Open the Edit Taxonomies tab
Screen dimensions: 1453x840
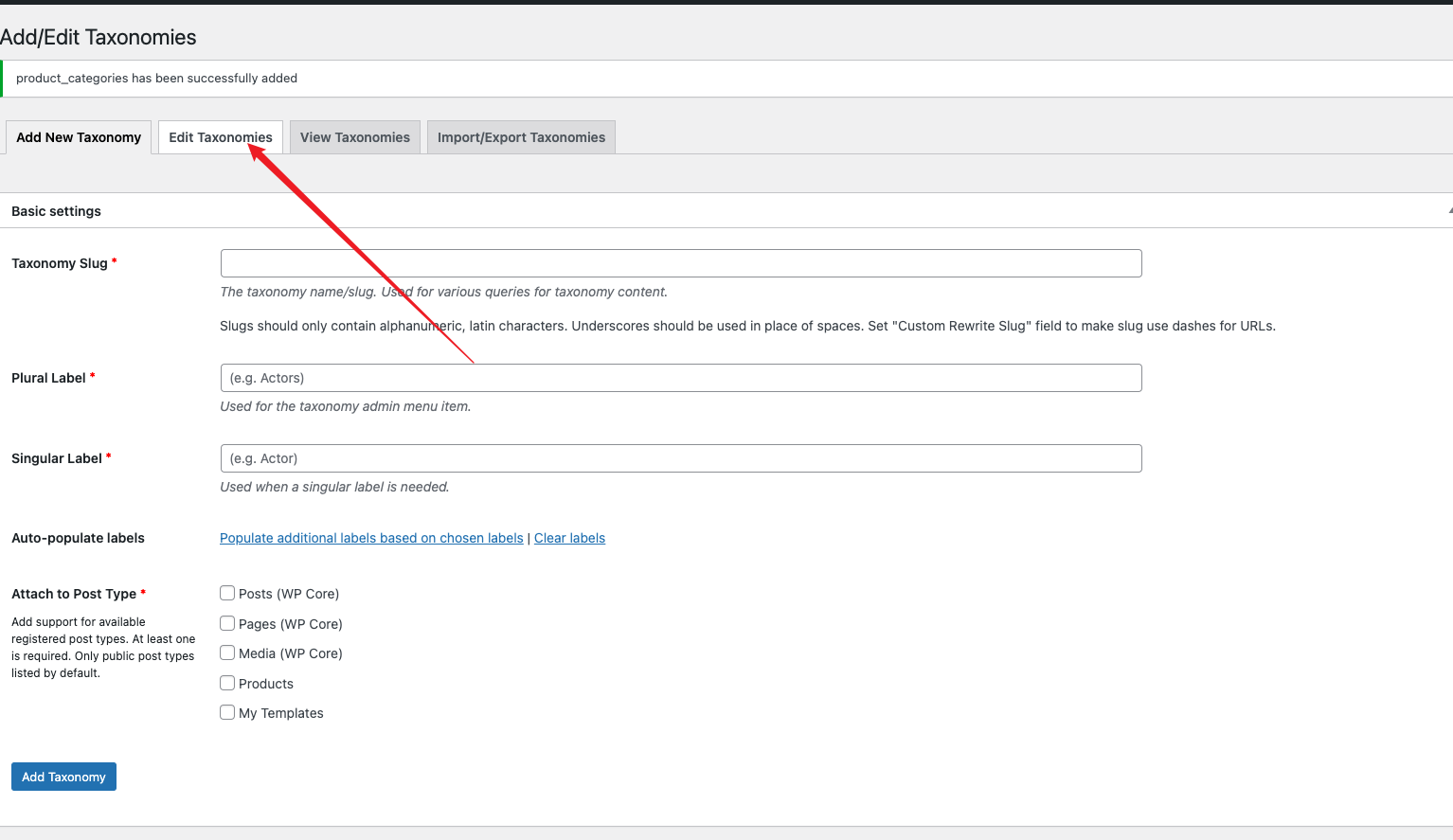pyautogui.click(x=220, y=137)
